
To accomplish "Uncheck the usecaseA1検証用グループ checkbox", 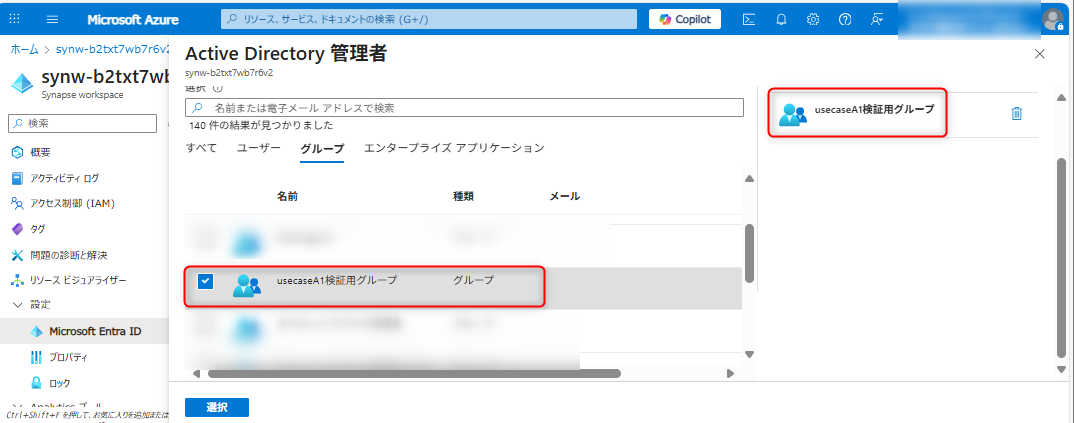I will 205,281.
